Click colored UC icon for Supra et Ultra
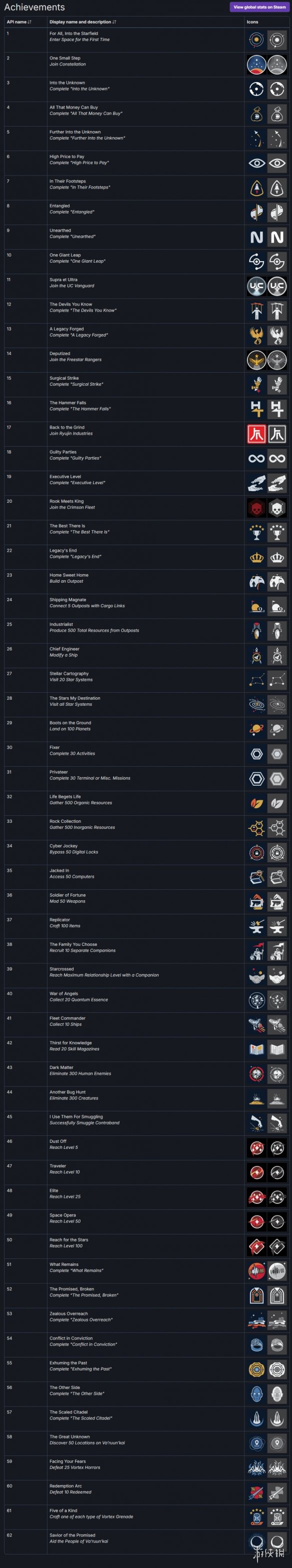Image resolution: width=292 pixels, height=1568 pixels. pos(256,286)
